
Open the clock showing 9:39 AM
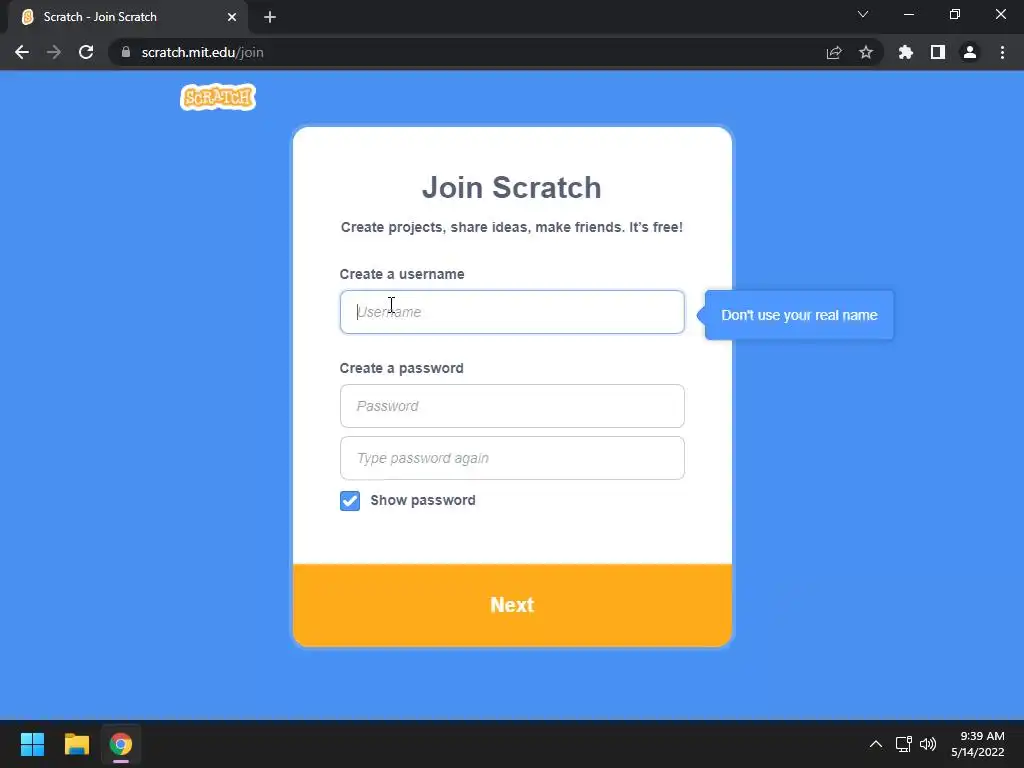point(978,744)
